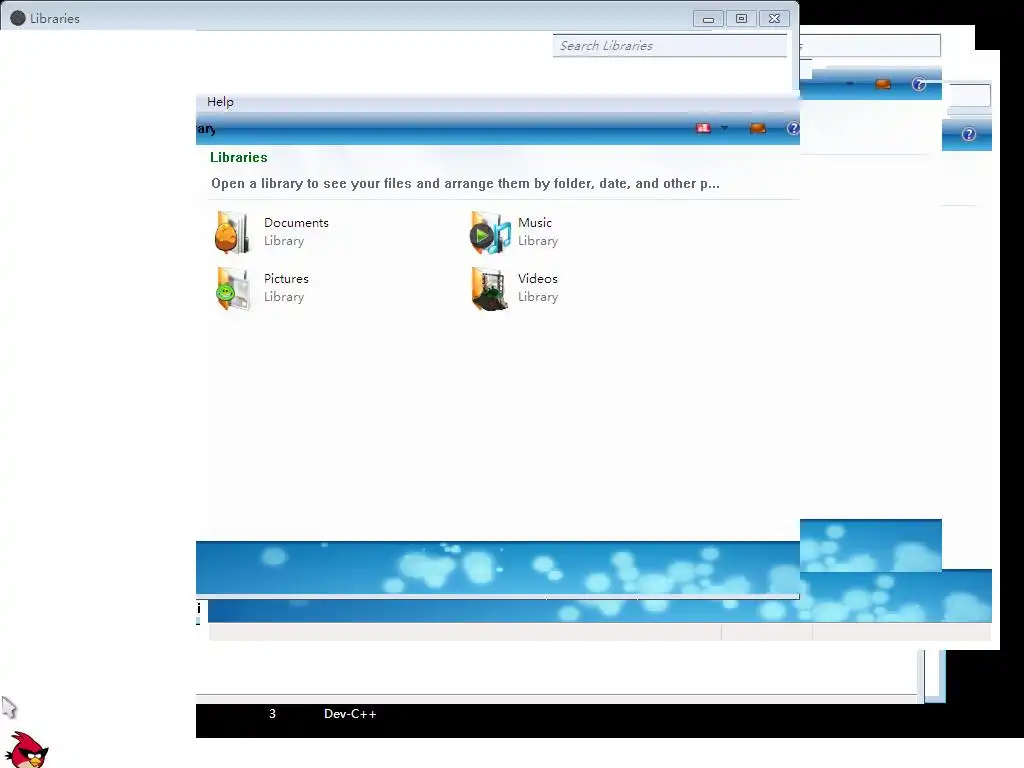Click the help icon in the middle background window
This screenshot has height=768, width=1024.
point(919,84)
